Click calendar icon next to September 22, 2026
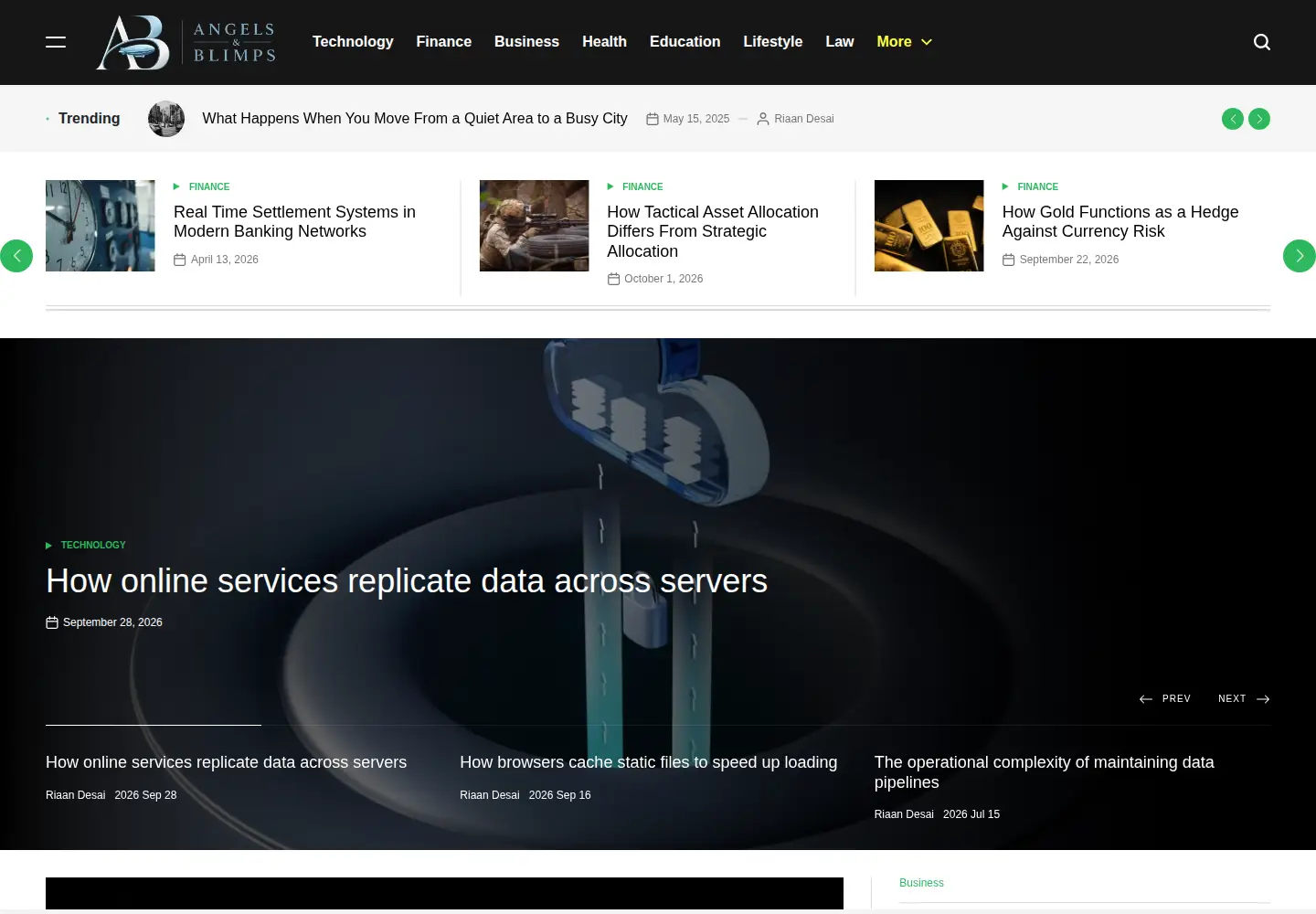Image resolution: width=1316 pixels, height=914 pixels. click(x=1009, y=260)
